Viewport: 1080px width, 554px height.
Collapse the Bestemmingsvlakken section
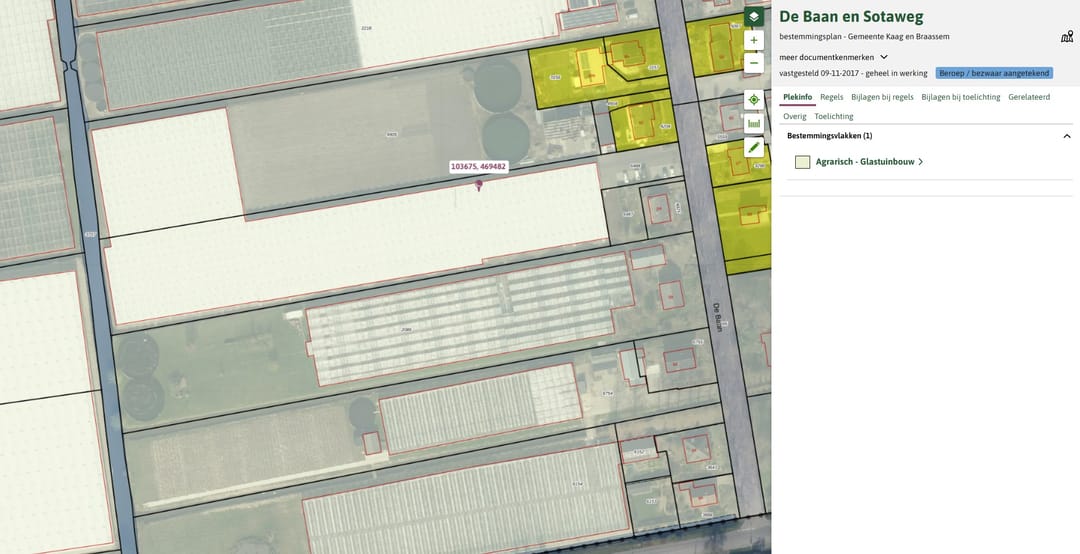click(x=1067, y=136)
